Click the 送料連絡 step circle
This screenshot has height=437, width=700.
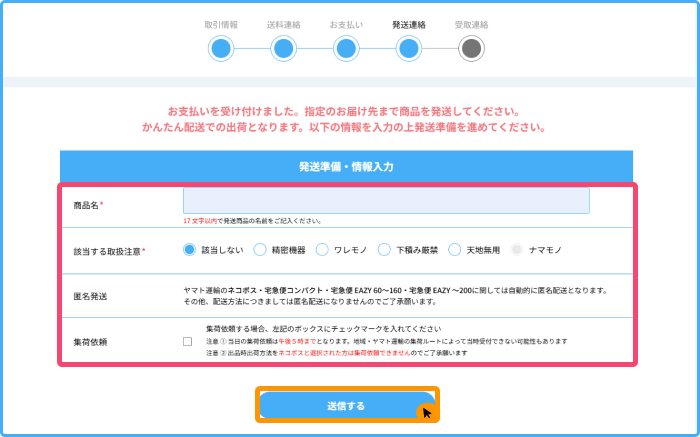284,48
